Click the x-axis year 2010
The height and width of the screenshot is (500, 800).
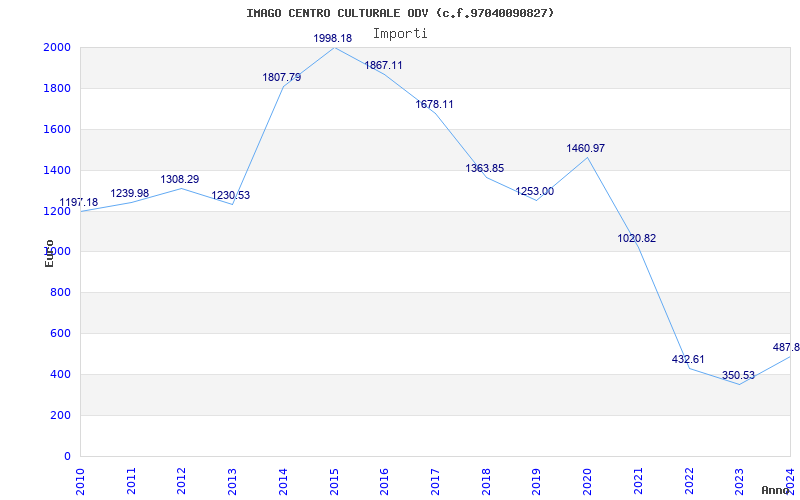pos(80,481)
